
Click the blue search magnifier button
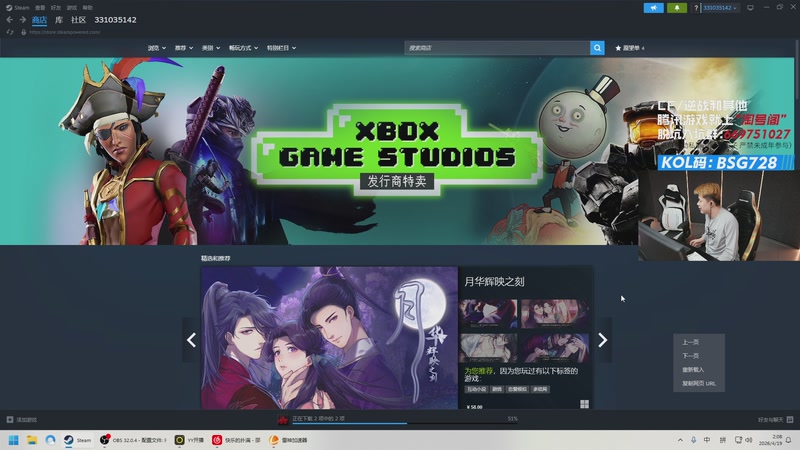[597, 48]
